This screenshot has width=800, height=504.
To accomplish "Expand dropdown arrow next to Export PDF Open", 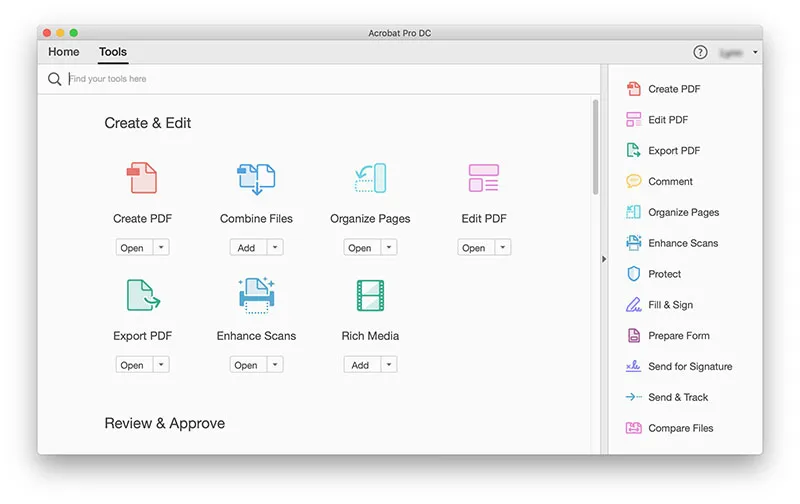I will [x=161, y=365].
